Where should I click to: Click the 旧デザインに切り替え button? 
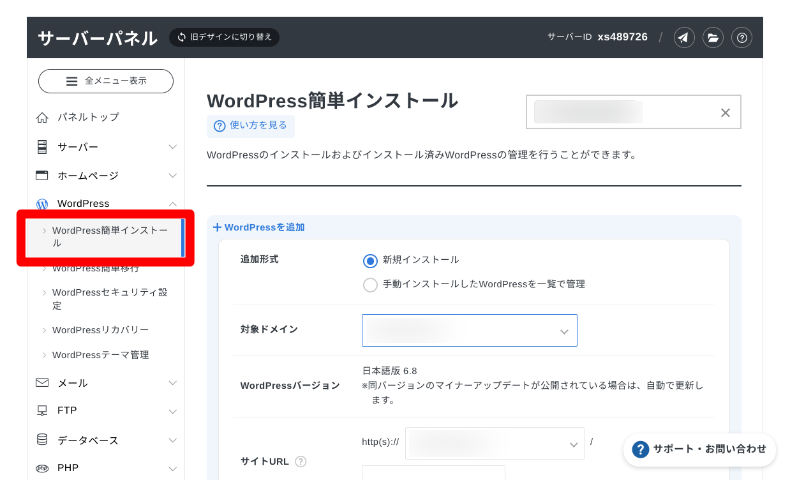tap(224, 37)
